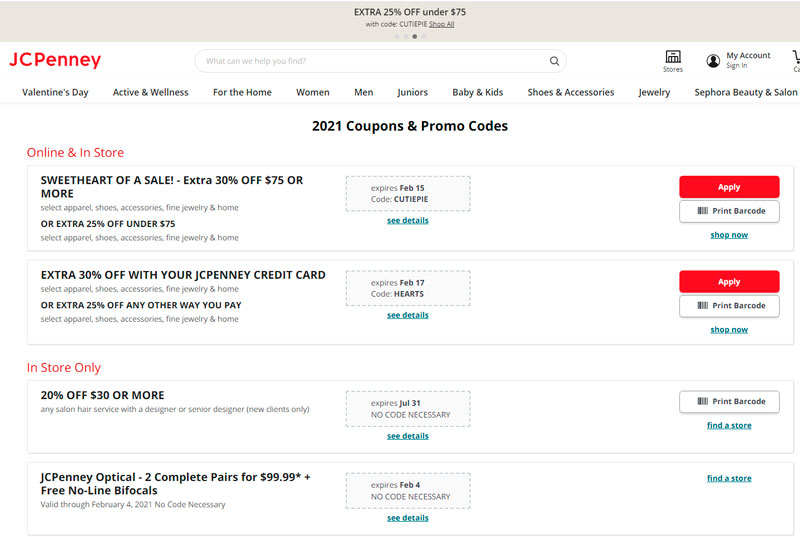
Task: Click '20% OFF $30 OR MORE' title
Action: click(x=103, y=395)
